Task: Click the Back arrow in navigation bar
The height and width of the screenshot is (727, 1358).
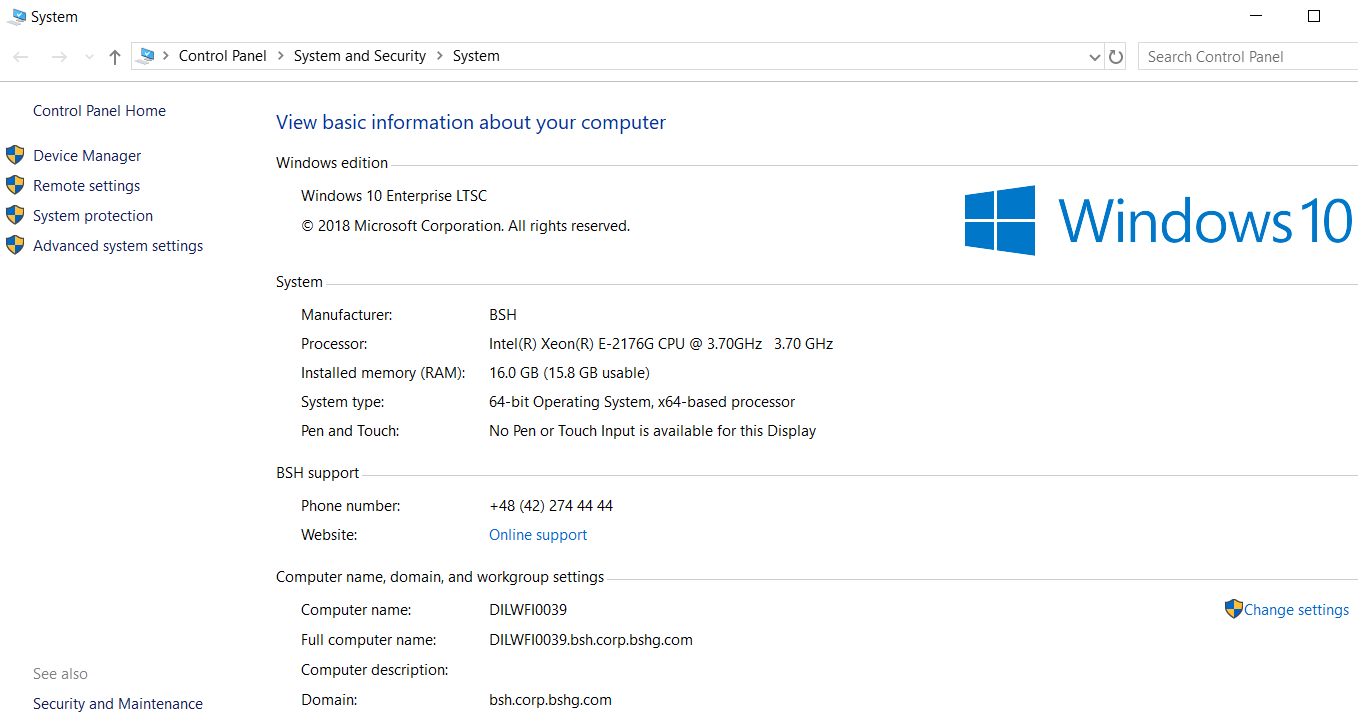Action: coord(21,57)
